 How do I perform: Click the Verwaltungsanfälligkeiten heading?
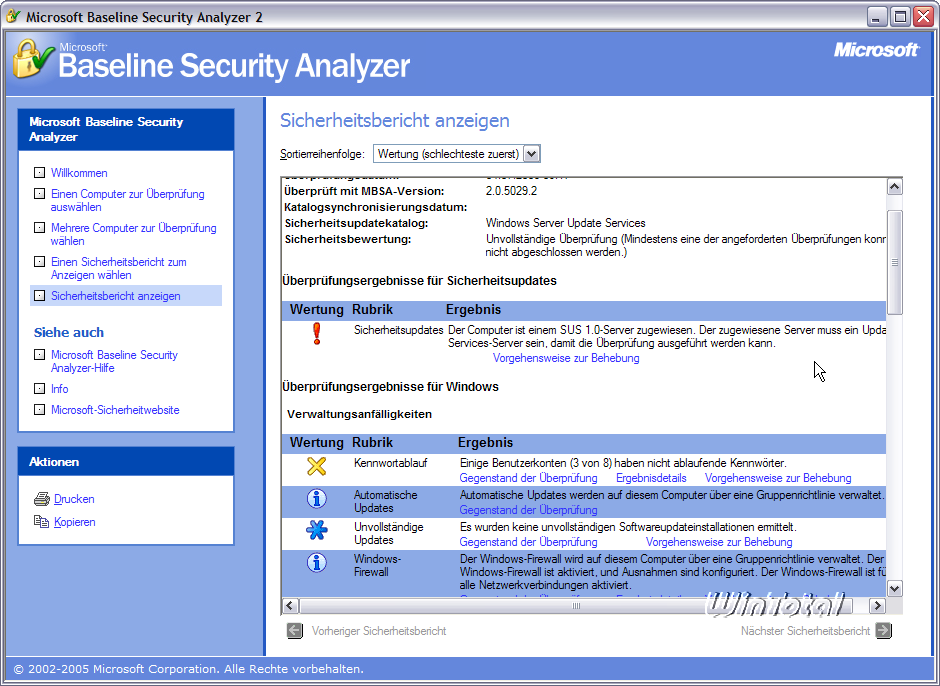click(x=359, y=414)
